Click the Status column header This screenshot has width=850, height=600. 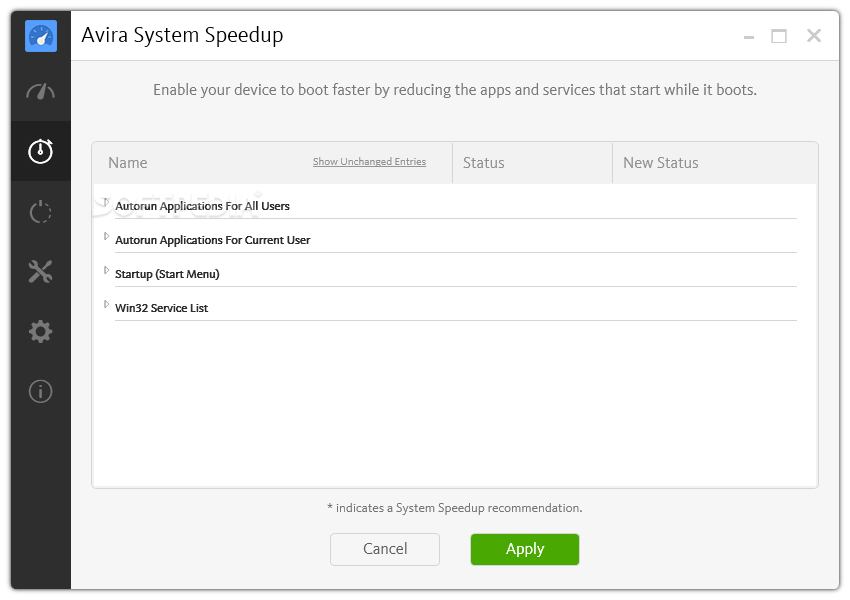click(484, 163)
